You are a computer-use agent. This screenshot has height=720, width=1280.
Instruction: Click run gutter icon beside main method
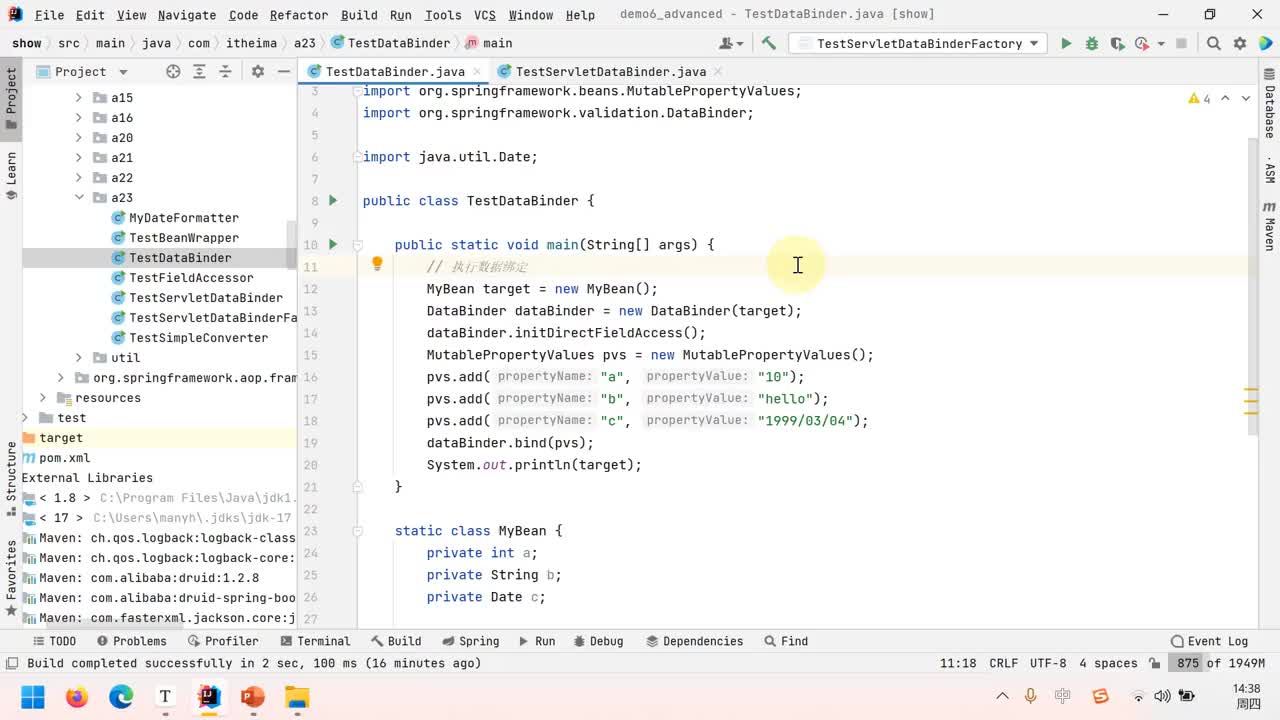coord(333,244)
